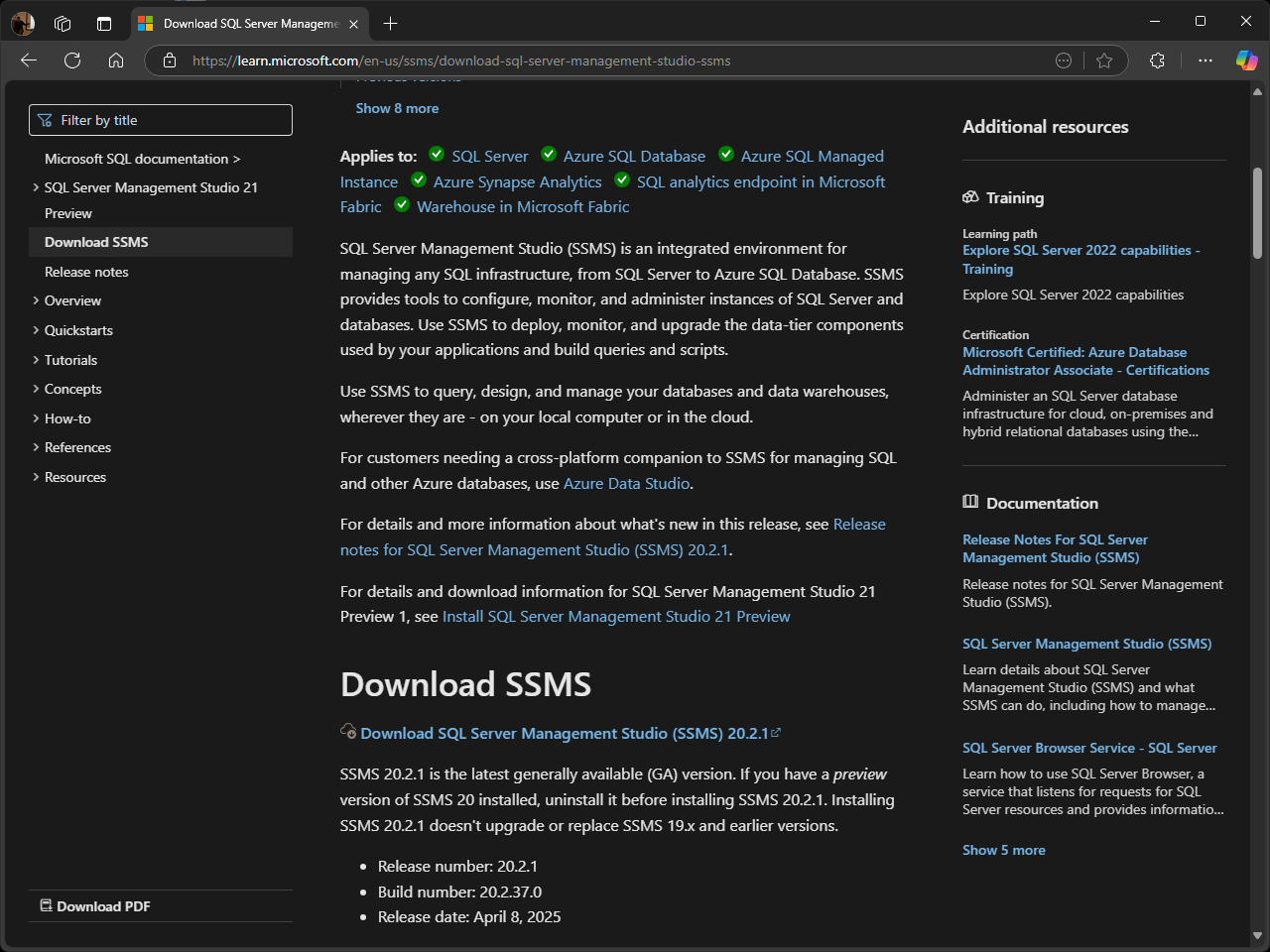Navigate back using the left arrow icon
The image size is (1270, 952).
[28, 60]
